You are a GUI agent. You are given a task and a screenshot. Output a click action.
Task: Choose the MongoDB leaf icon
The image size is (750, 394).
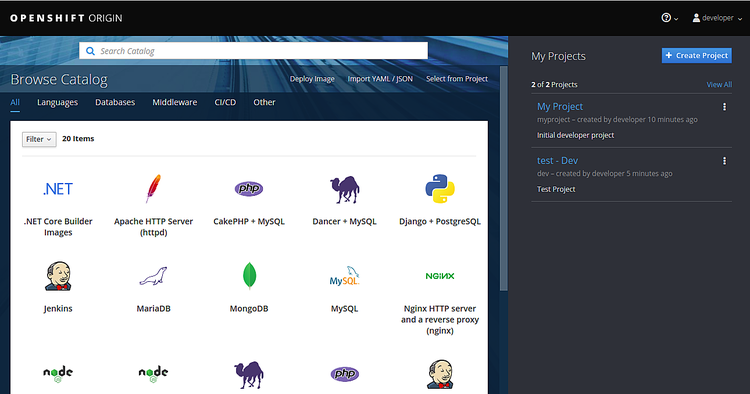pos(249,276)
